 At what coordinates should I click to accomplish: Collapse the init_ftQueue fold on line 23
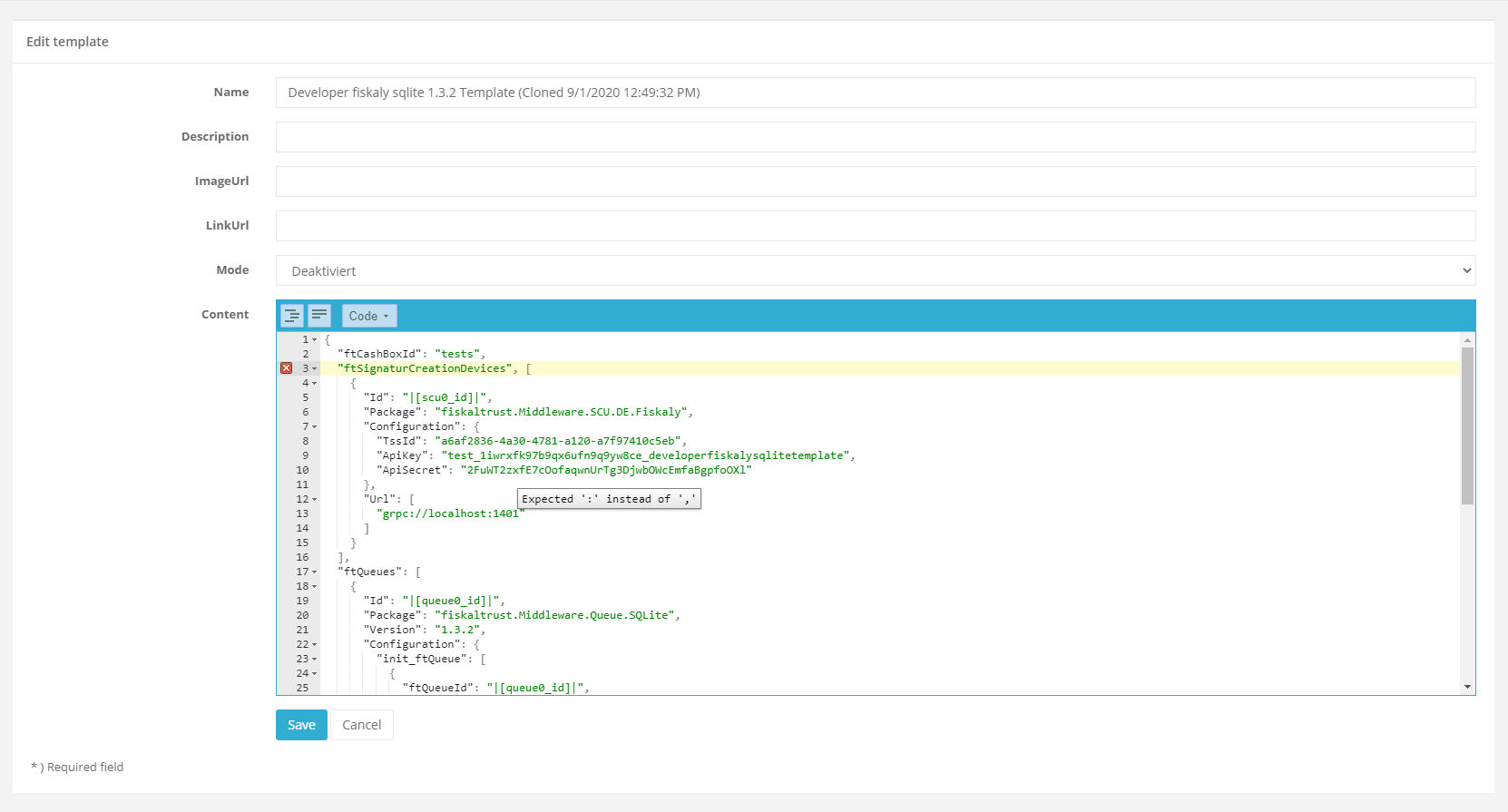315,659
